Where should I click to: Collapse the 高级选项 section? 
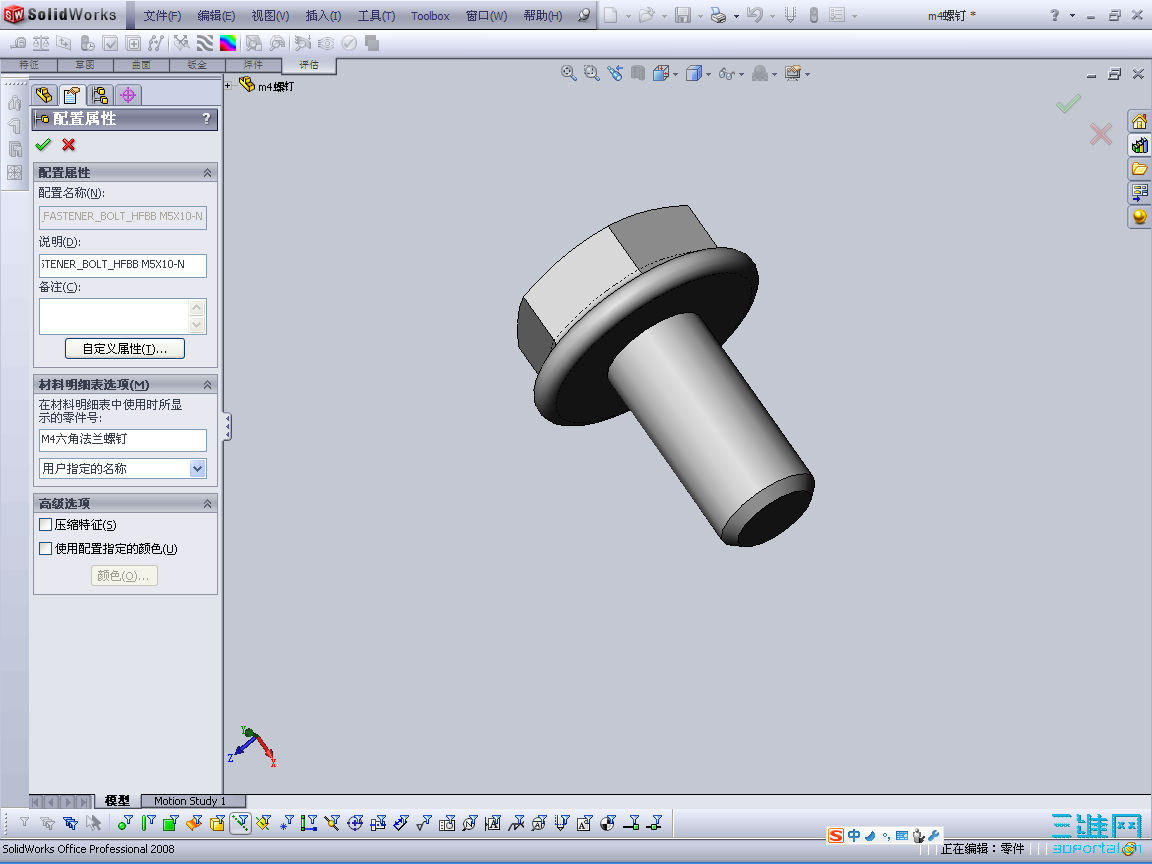[207, 504]
